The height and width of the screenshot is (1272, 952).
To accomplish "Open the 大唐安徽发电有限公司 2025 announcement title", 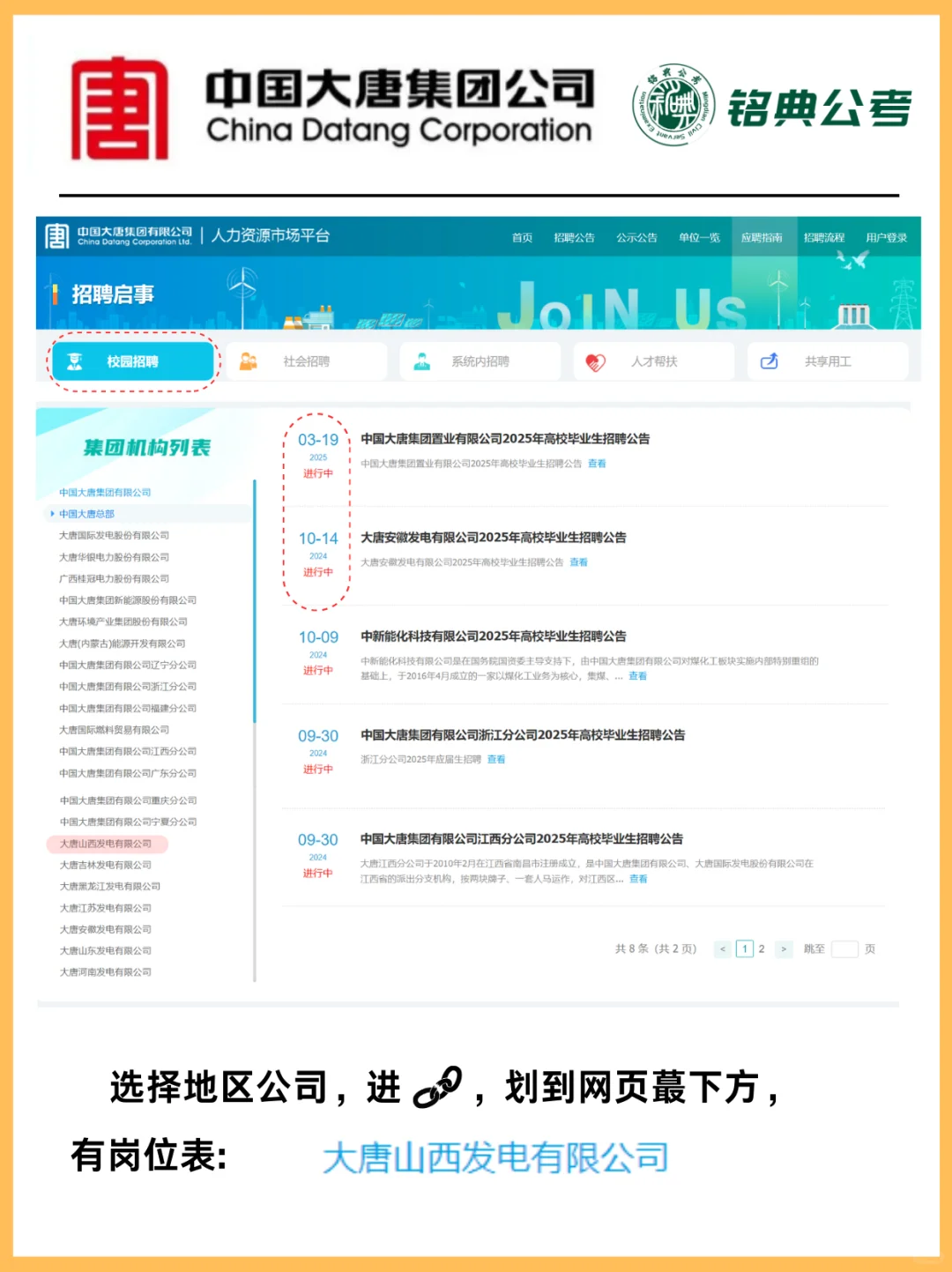I will pyautogui.click(x=494, y=538).
